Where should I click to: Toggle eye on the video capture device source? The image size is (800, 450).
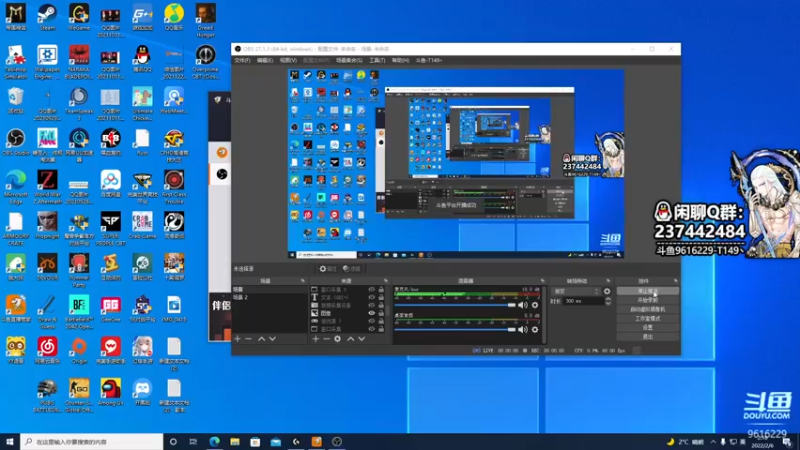(371, 305)
